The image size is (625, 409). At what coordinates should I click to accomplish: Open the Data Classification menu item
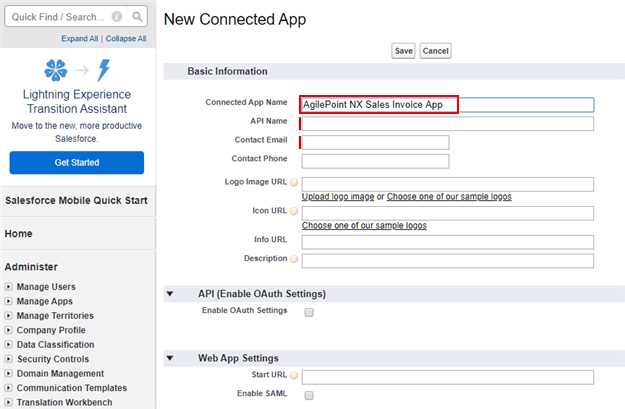click(x=55, y=344)
